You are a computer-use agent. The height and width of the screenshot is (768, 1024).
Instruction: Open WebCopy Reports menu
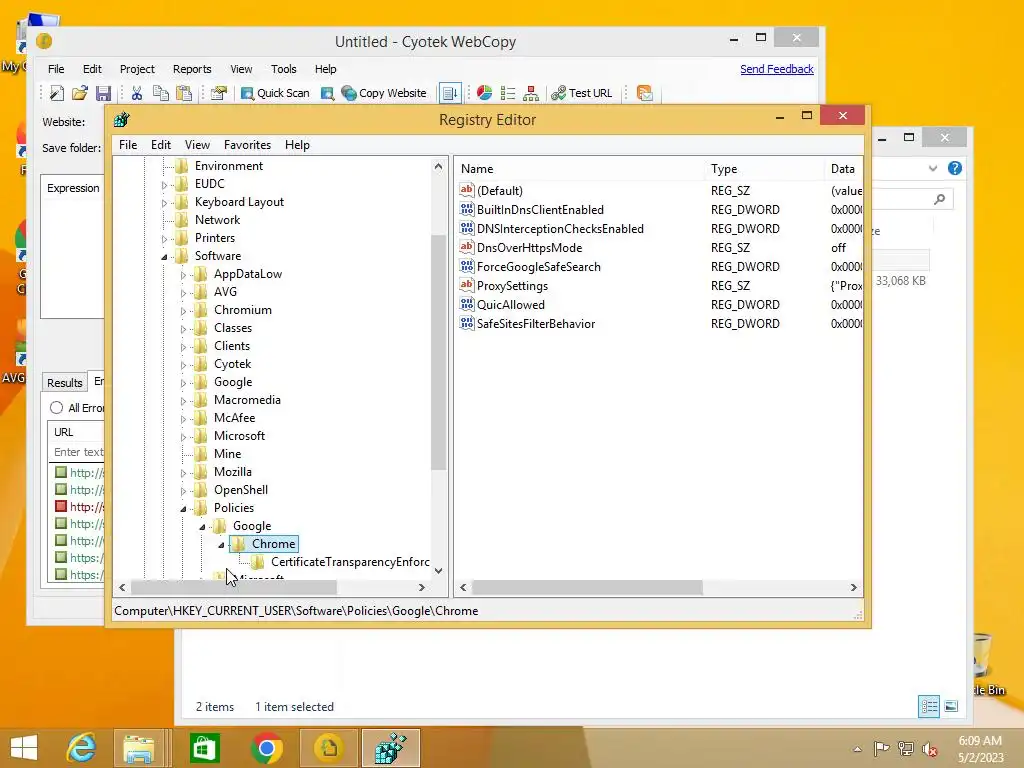tap(192, 69)
